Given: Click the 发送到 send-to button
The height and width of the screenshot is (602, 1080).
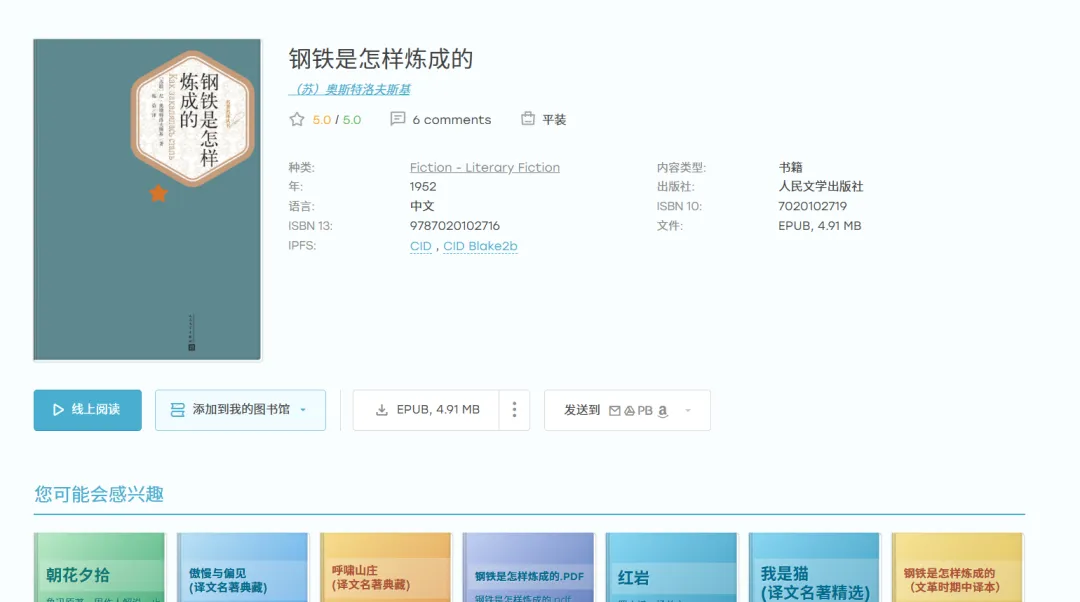Looking at the screenshot, I should pos(627,411).
